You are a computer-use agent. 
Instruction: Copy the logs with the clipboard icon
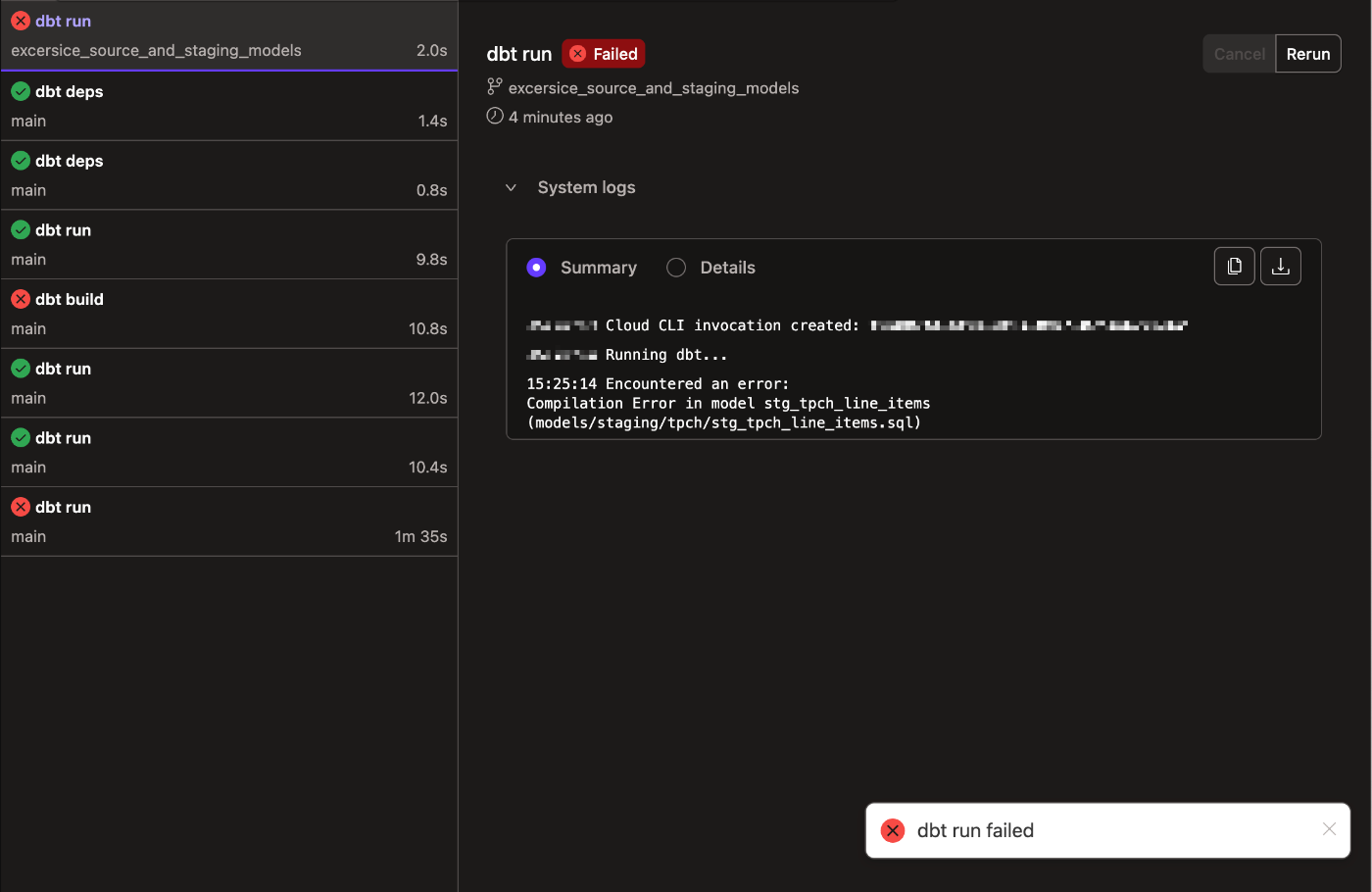(1235, 267)
